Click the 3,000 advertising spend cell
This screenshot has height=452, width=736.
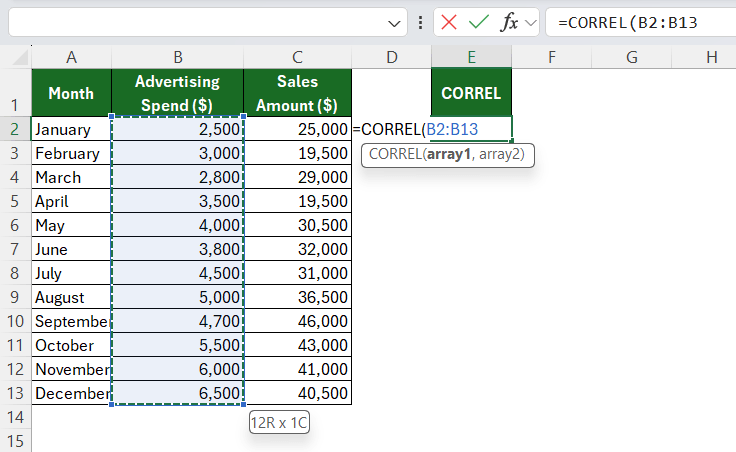pyautogui.click(x=177, y=153)
